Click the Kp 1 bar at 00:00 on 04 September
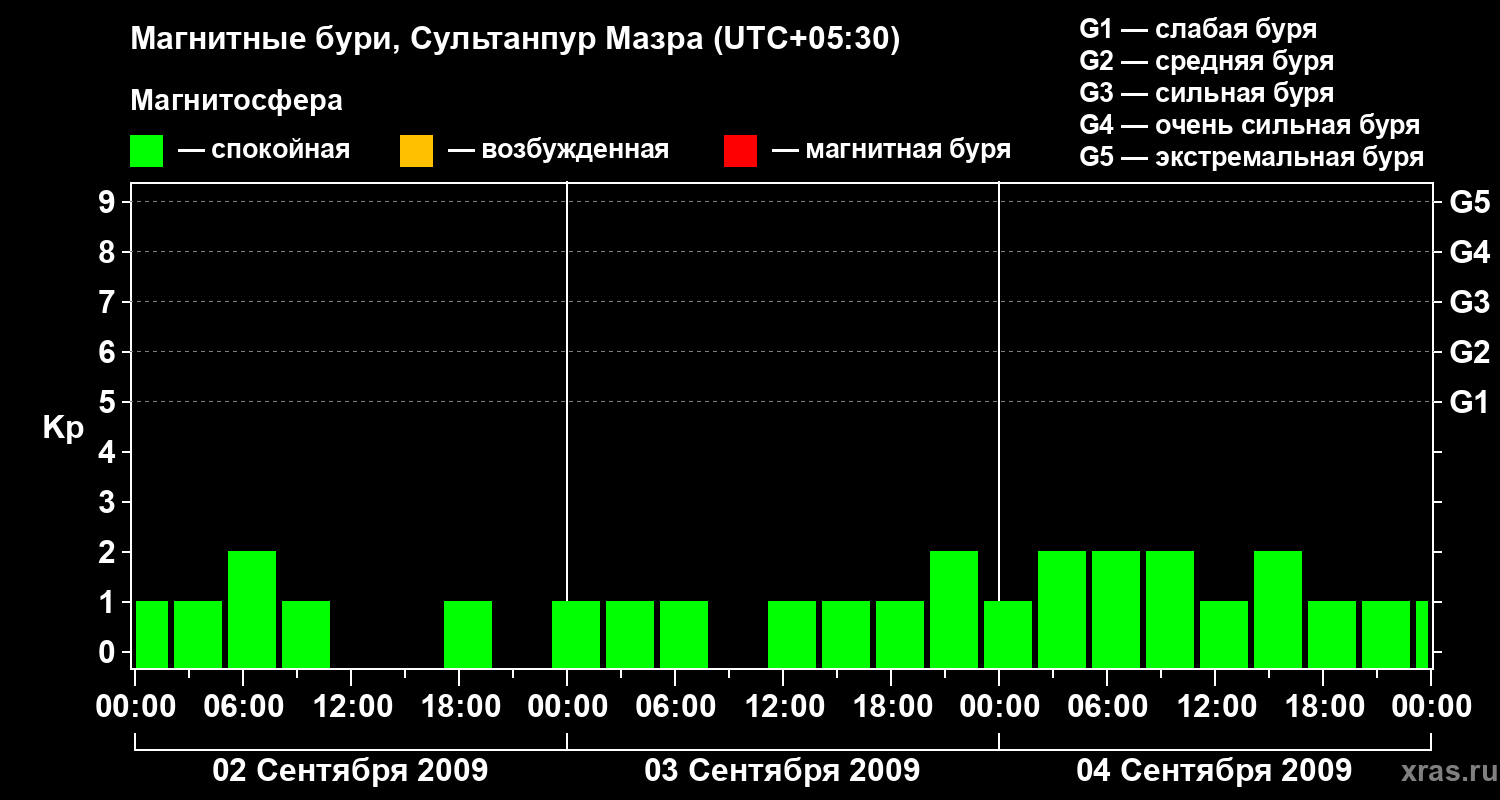Screen dimensions: 1500x800 (1008, 634)
